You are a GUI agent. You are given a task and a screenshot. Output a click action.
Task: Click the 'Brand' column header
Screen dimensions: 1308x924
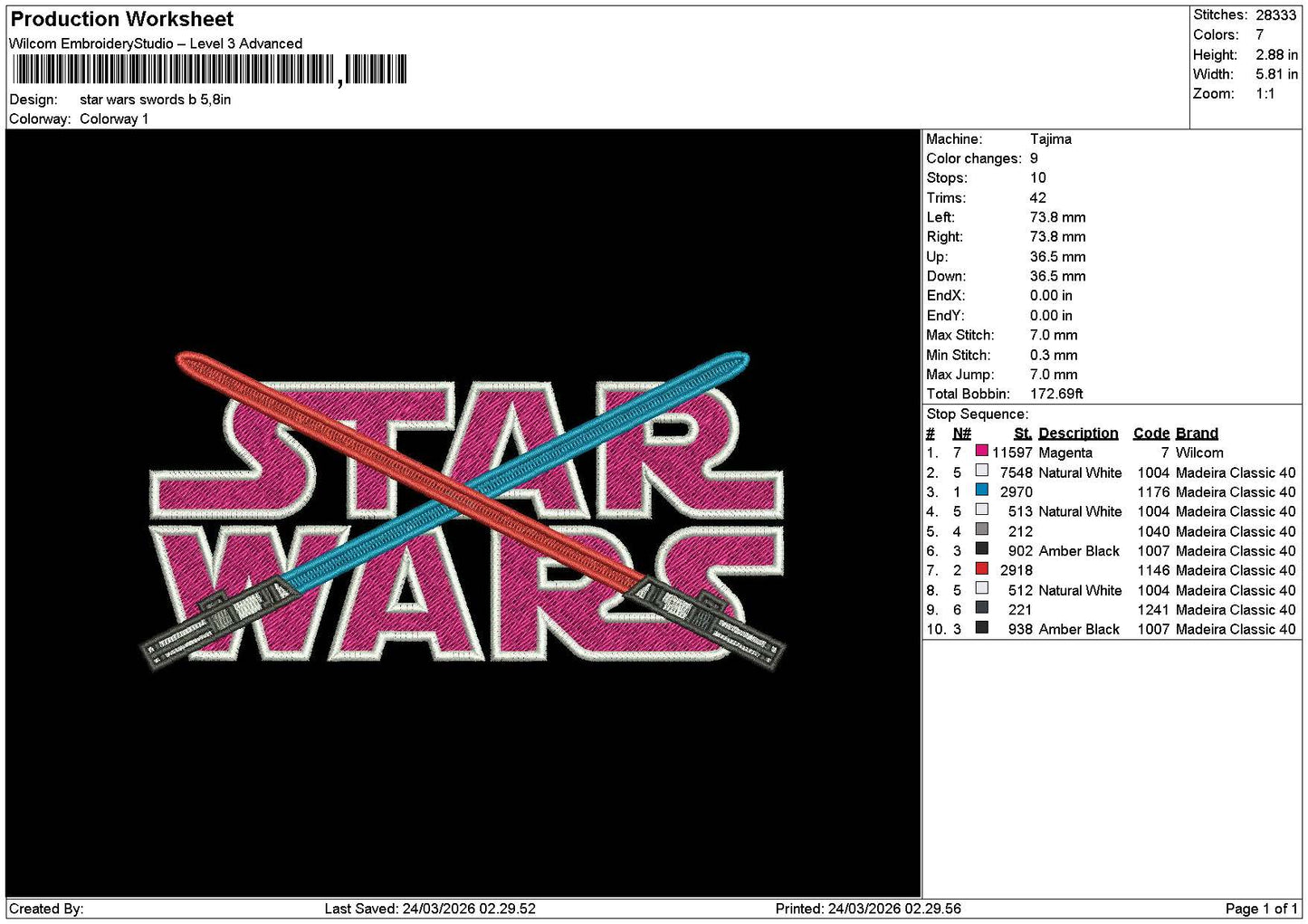coord(1197,433)
